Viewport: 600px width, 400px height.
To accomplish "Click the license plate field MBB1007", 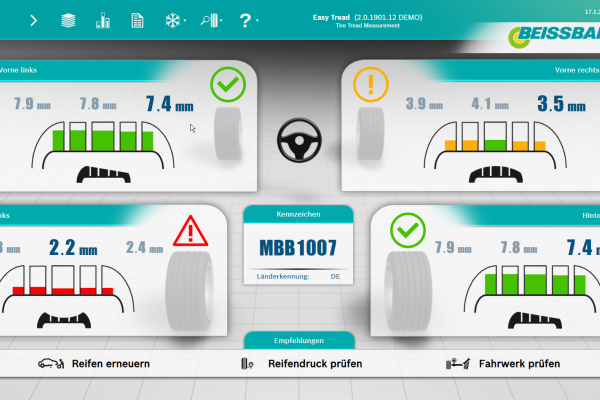I will click(x=299, y=247).
